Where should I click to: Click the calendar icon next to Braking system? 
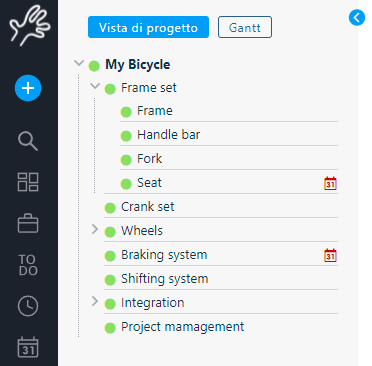(330, 255)
